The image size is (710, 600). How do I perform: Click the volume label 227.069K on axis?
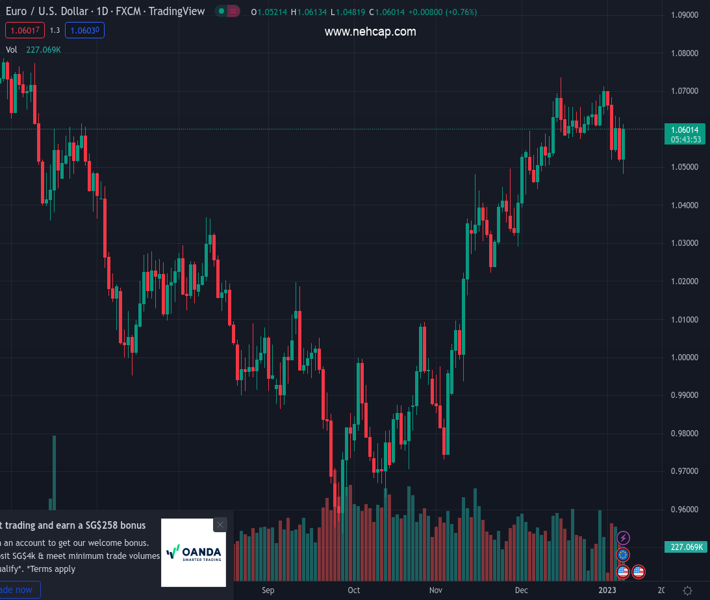(686, 547)
